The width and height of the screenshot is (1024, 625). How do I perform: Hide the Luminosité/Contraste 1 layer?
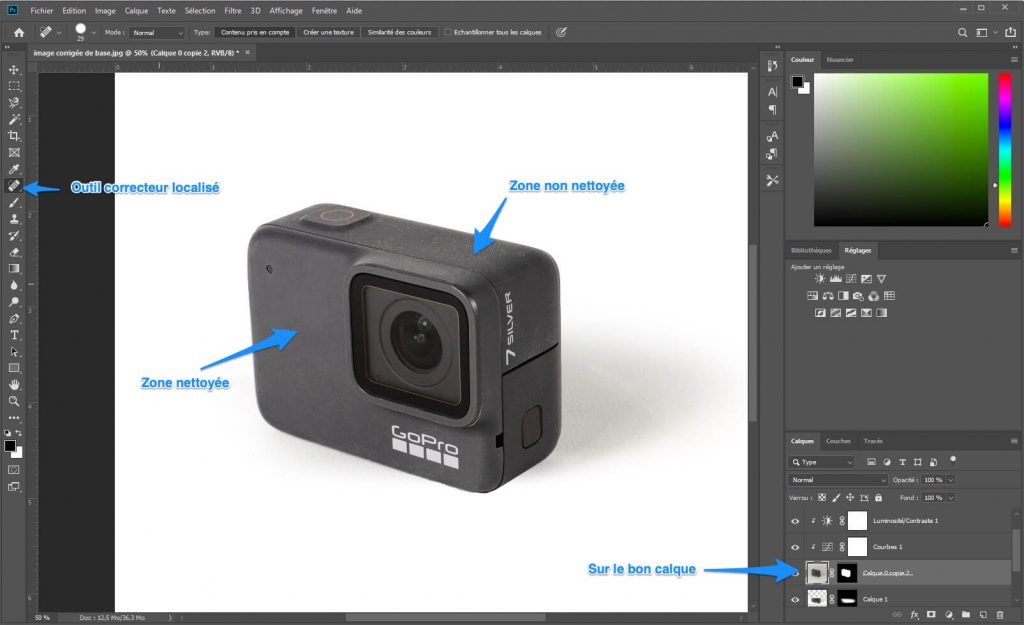click(795, 521)
